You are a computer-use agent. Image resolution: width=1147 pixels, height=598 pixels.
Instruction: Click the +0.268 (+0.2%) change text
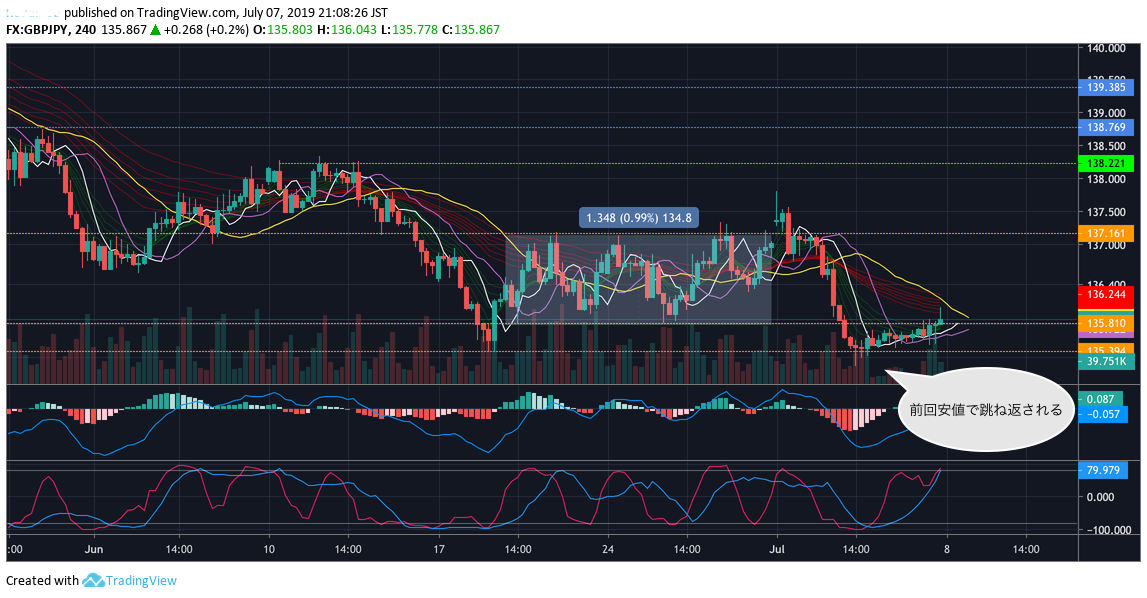(x=206, y=30)
